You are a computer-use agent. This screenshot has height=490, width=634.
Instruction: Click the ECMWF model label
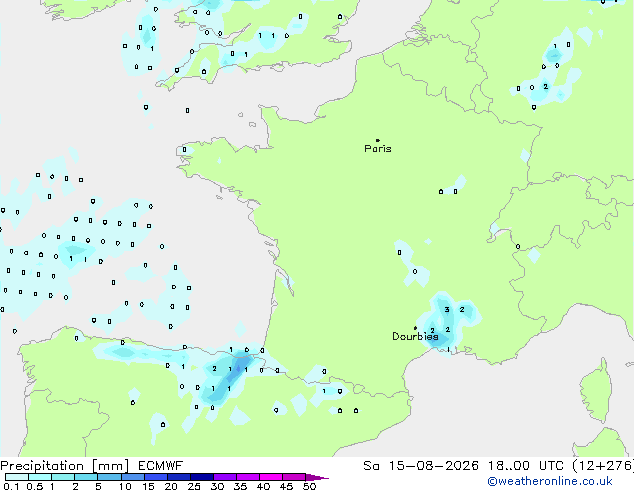pos(160,466)
